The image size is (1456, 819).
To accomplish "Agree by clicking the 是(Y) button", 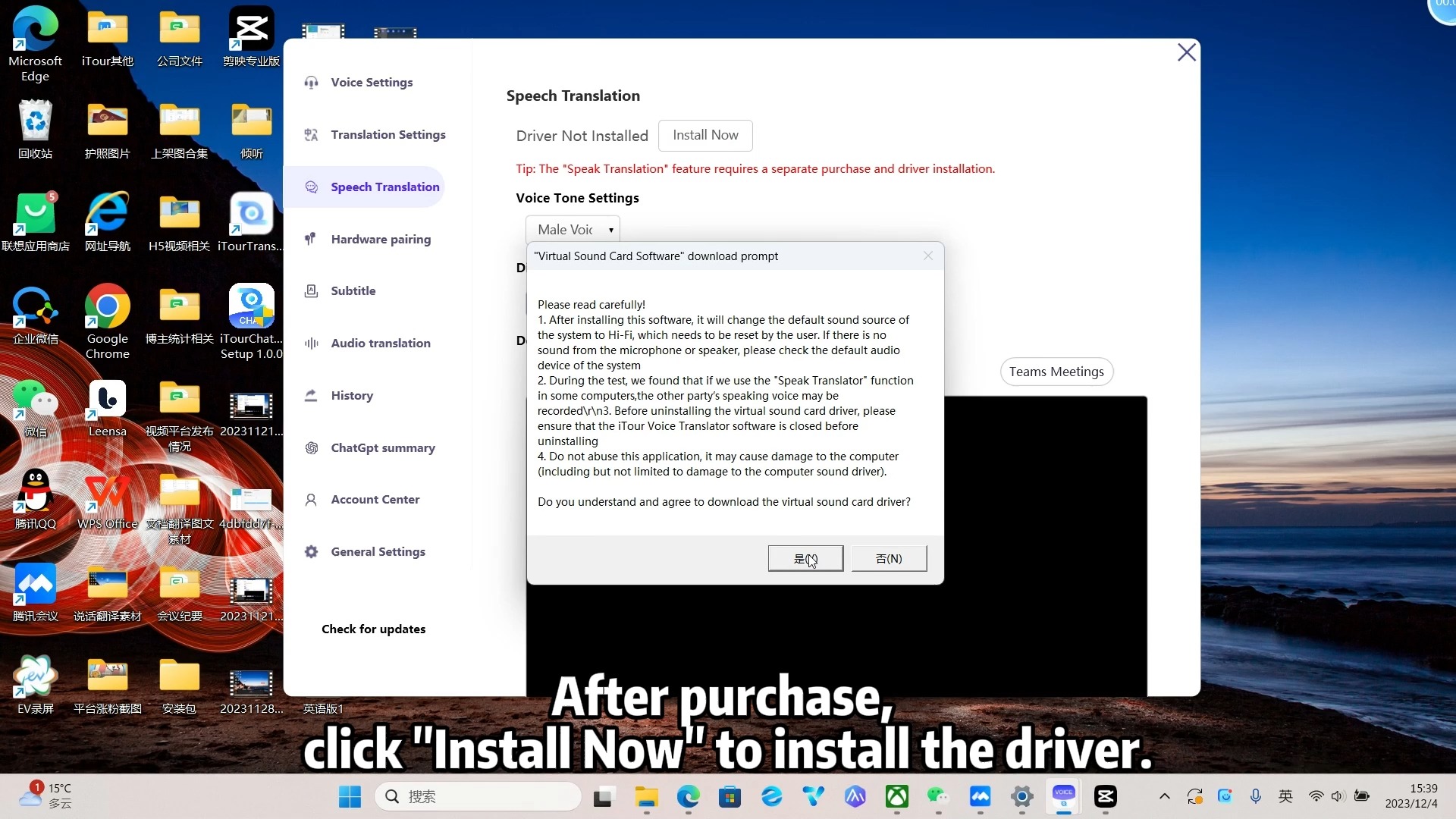I will (x=805, y=559).
